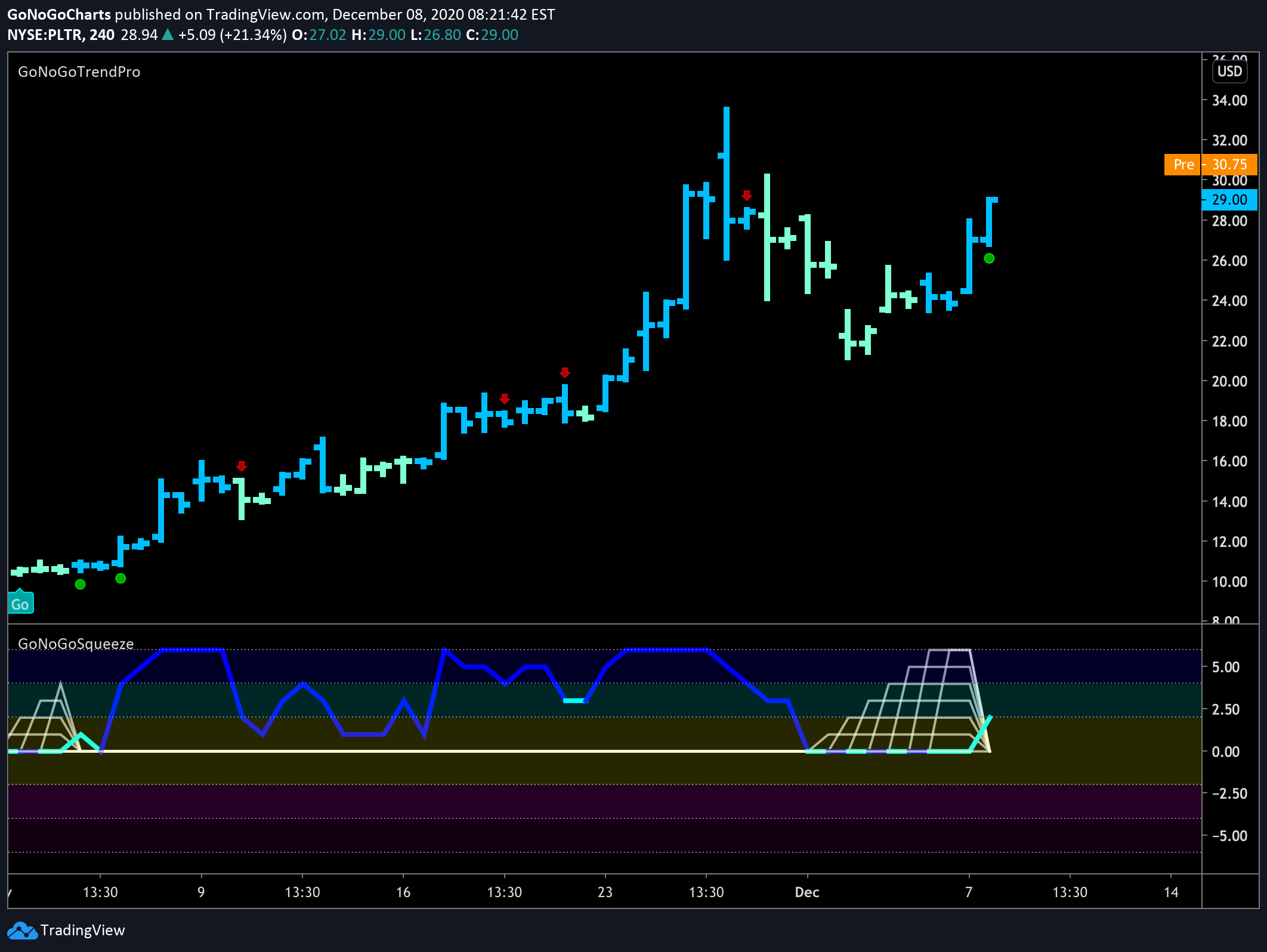The width and height of the screenshot is (1267, 952).
Task: Click the red arrow near the 29.00 peak bars
Action: 747,195
